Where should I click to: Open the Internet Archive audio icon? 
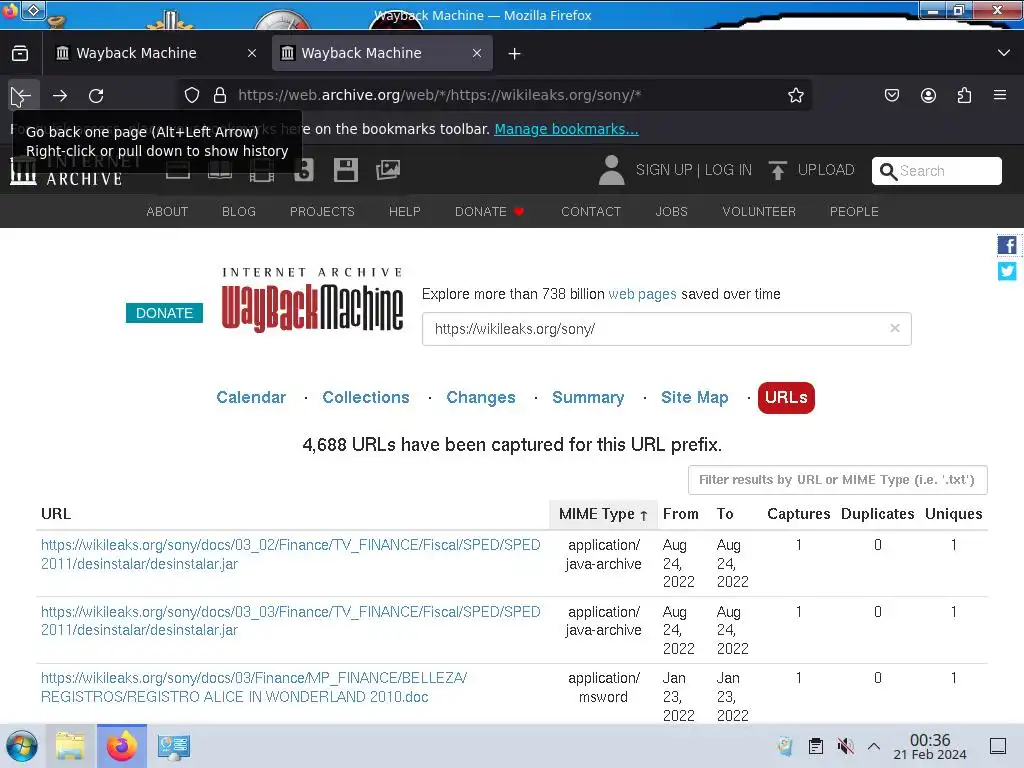tap(304, 170)
